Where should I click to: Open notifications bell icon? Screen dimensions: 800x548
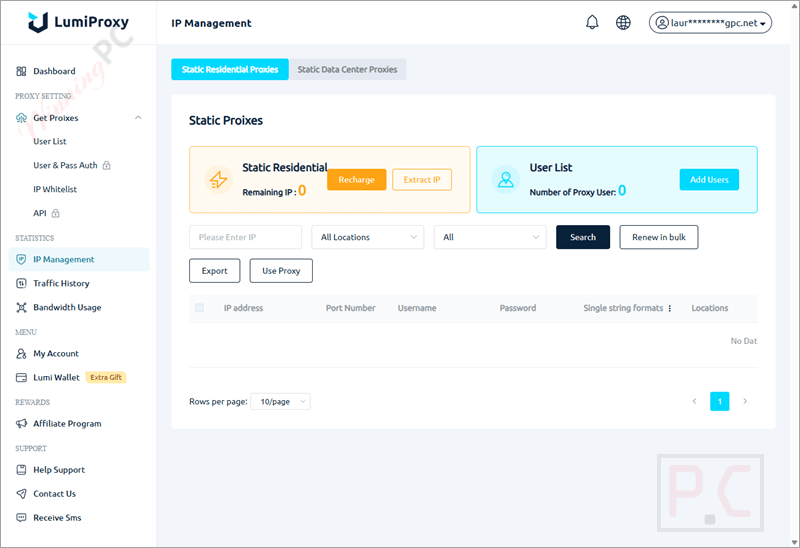point(592,22)
